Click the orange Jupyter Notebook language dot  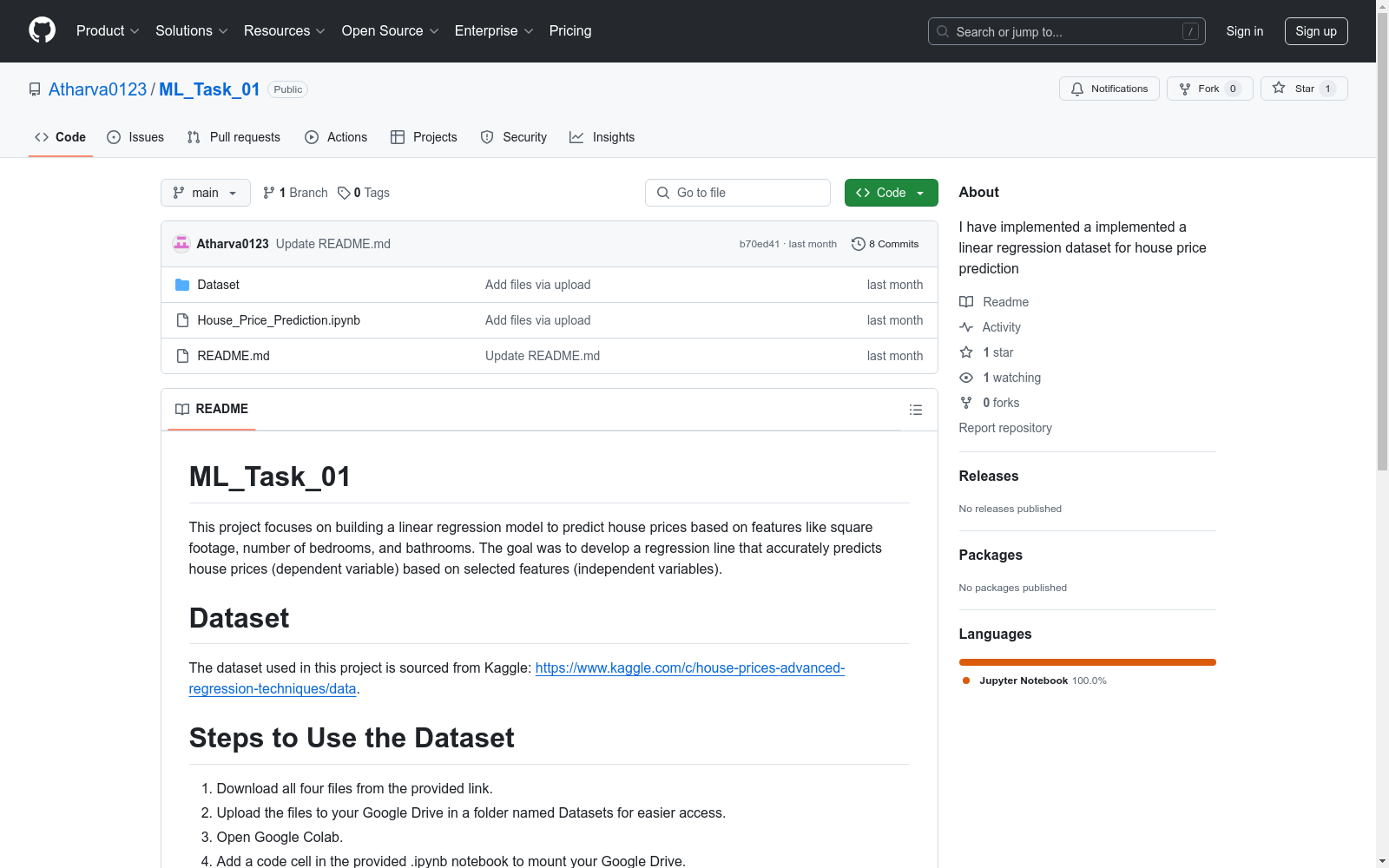tap(966, 681)
